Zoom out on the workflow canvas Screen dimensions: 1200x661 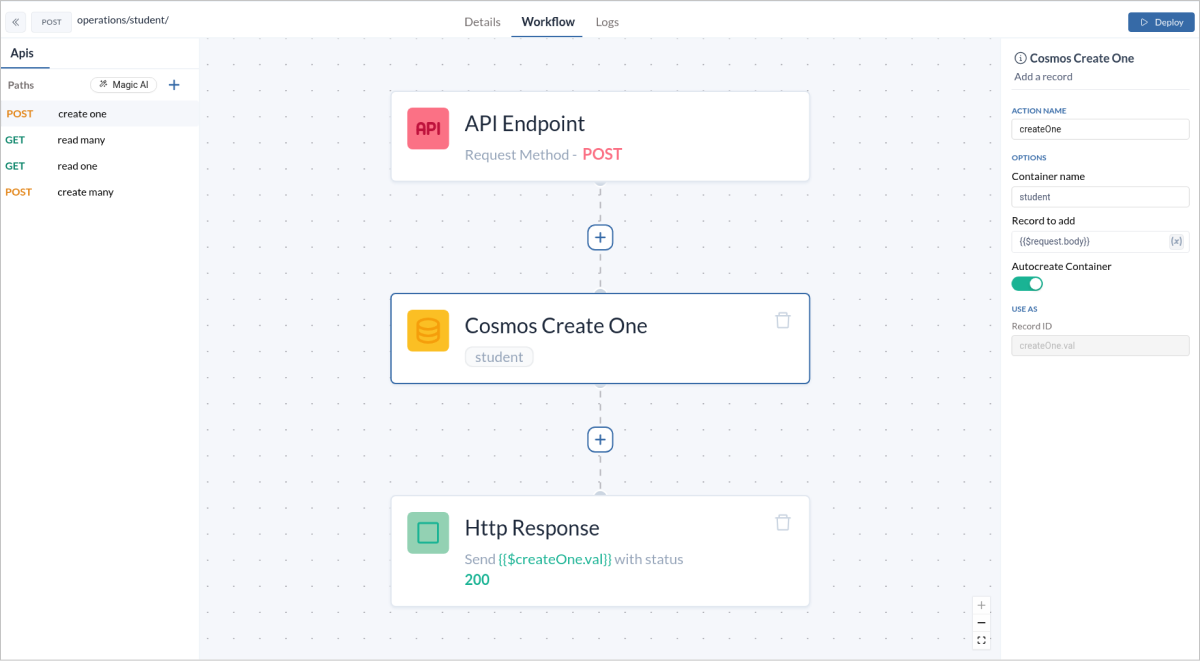pyautogui.click(x=981, y=623)
